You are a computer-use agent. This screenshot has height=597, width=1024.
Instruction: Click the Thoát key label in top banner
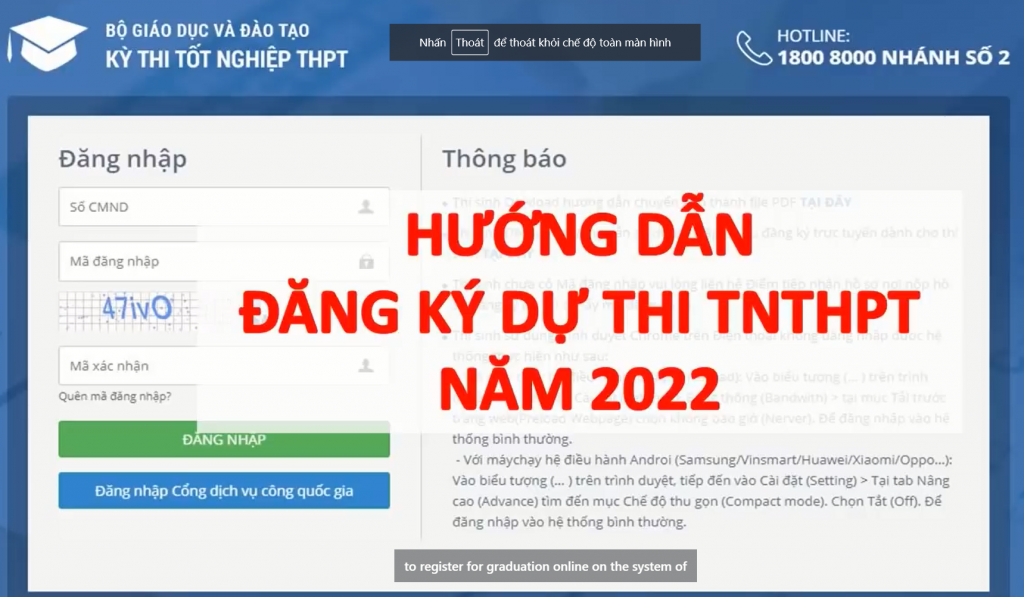tap(468, 43)
